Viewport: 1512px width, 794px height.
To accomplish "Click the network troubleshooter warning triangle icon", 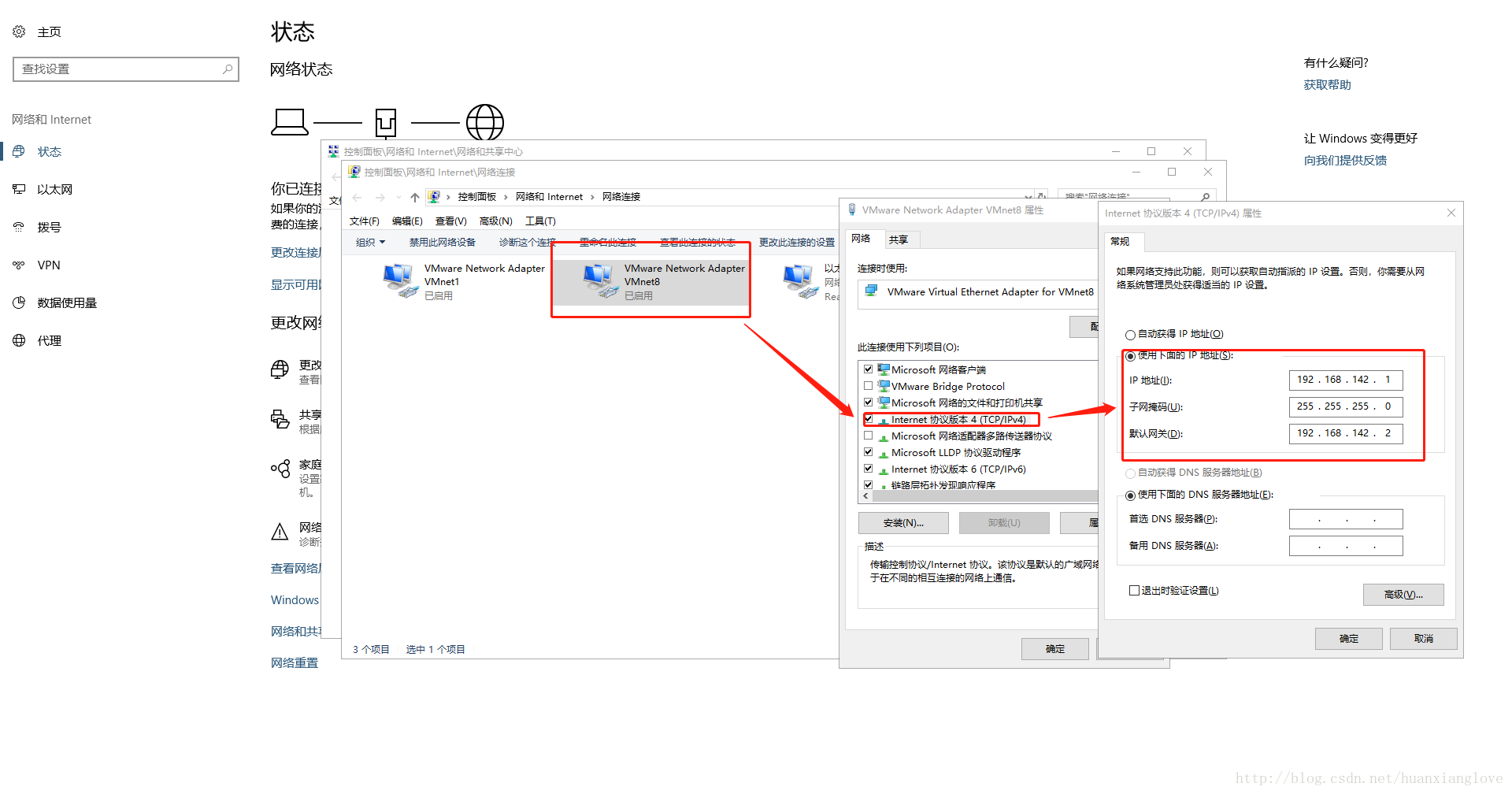I will point(280,532).
